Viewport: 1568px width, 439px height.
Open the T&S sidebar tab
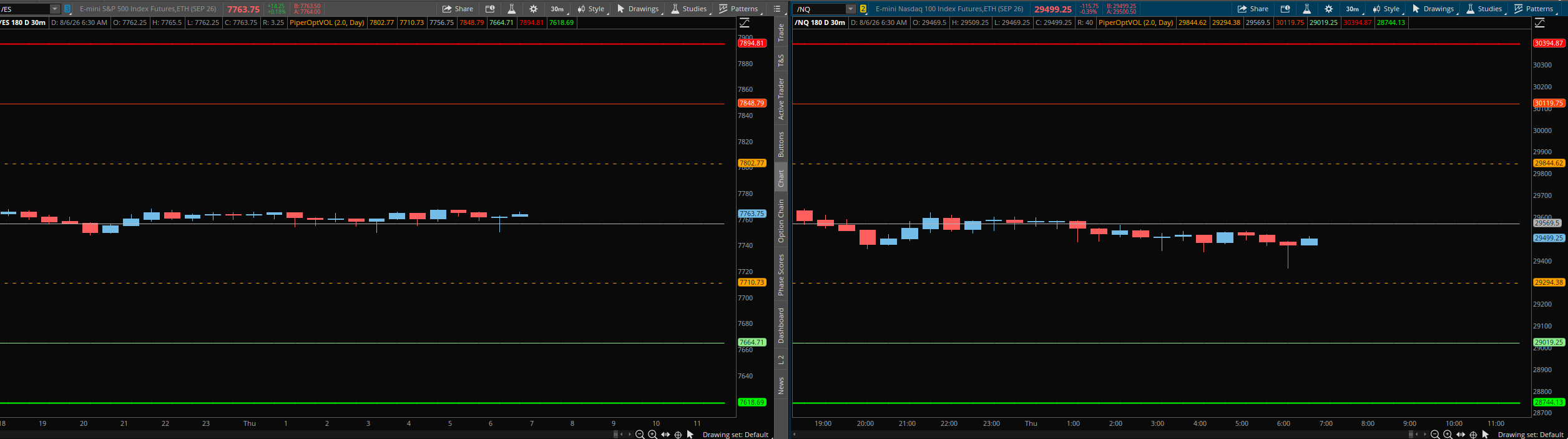pyautogui.click(x=781, y=61)
